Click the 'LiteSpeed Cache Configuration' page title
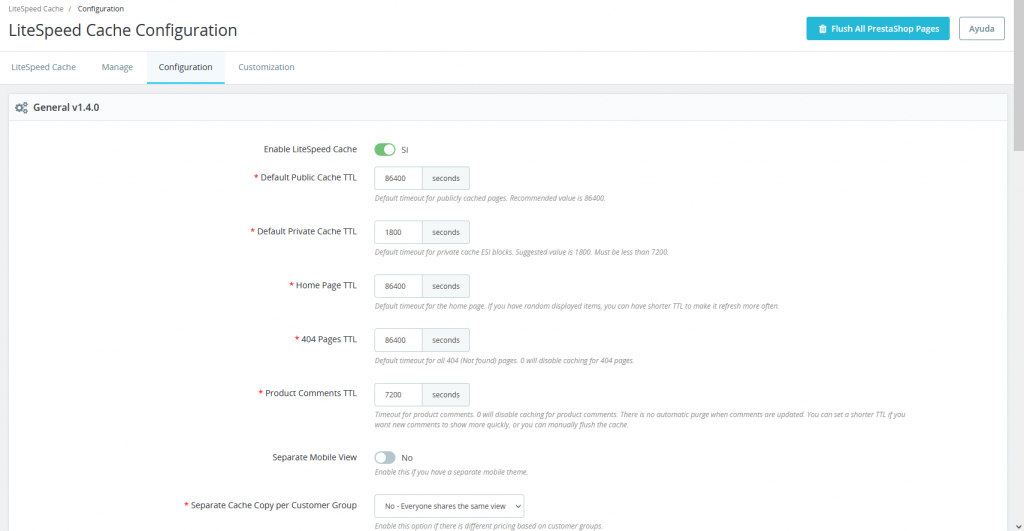 tap(123, 30)
